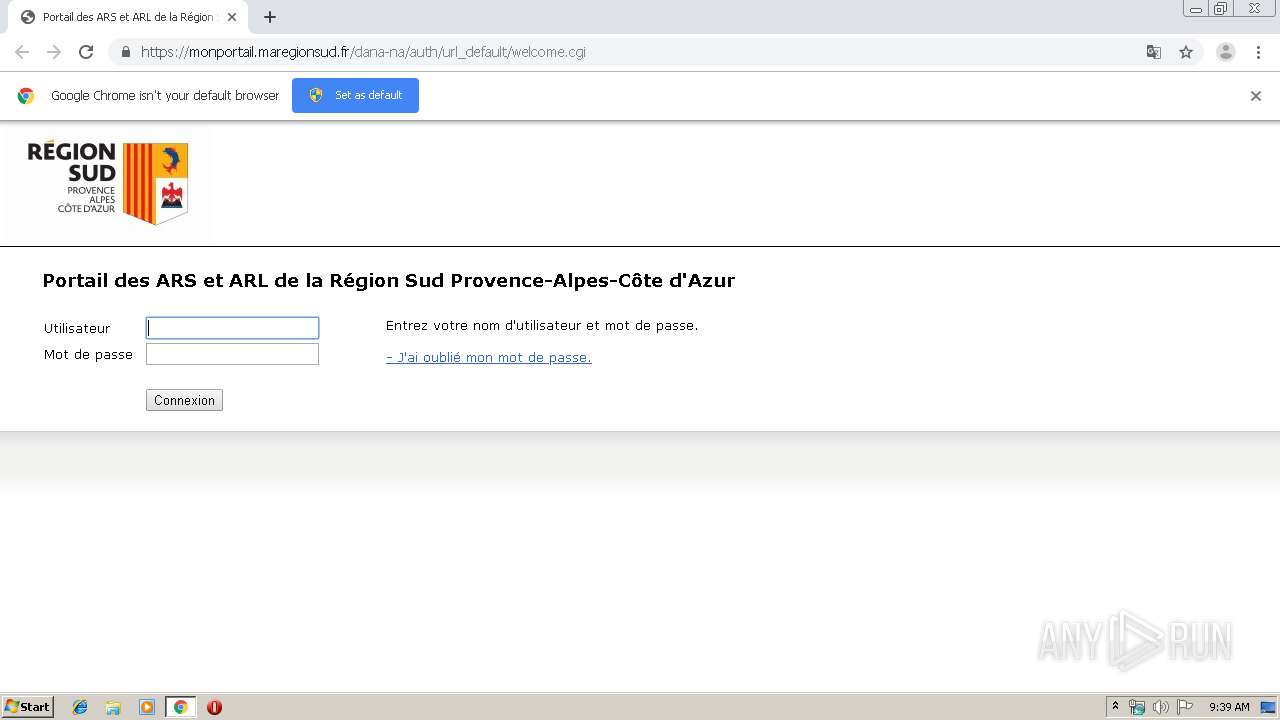Select the Portail des ARS et ARL tab

(126, 17)
